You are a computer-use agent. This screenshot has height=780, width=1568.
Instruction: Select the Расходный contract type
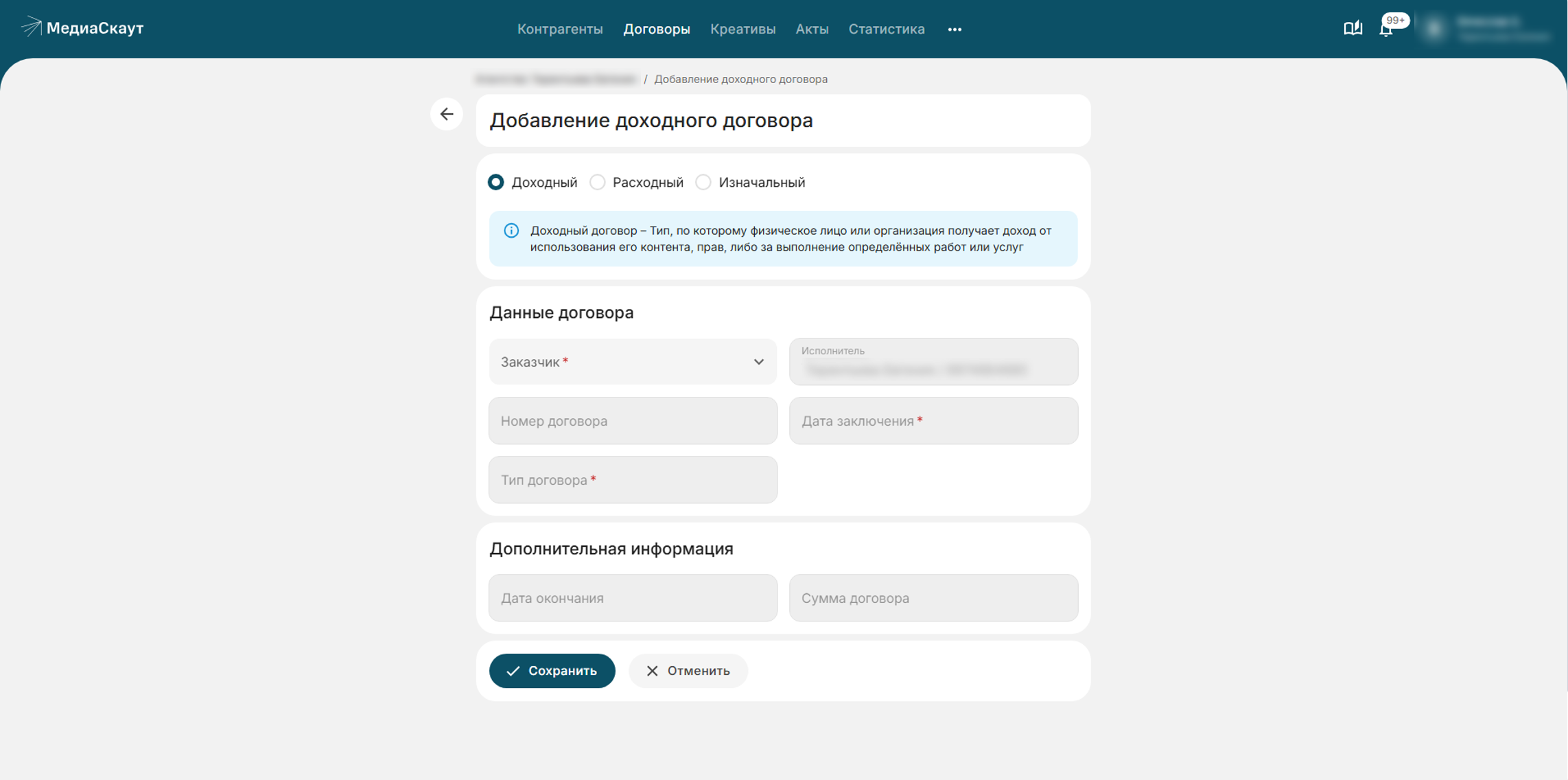(598, 183)
